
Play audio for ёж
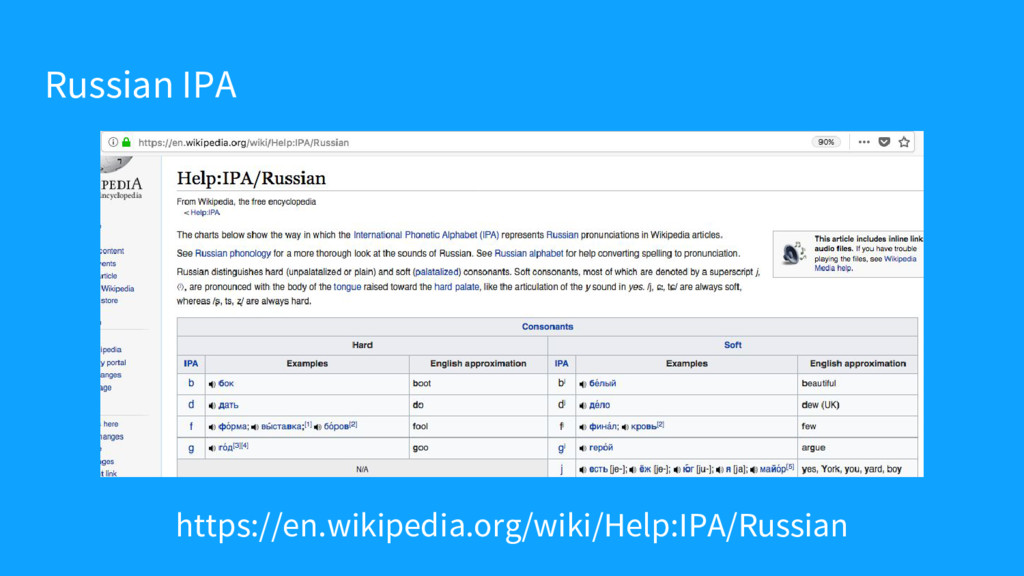pos(632,470)
